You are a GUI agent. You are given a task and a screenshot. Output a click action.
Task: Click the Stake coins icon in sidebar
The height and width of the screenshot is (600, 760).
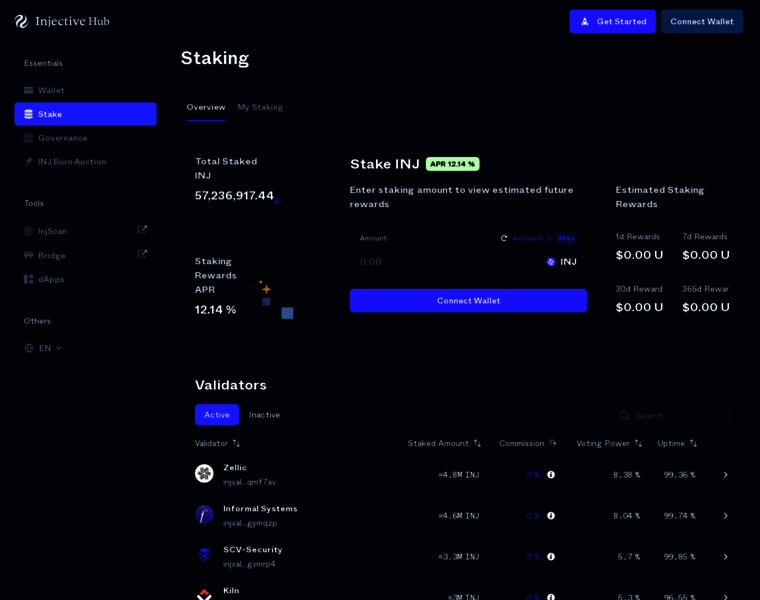point(29,114)
